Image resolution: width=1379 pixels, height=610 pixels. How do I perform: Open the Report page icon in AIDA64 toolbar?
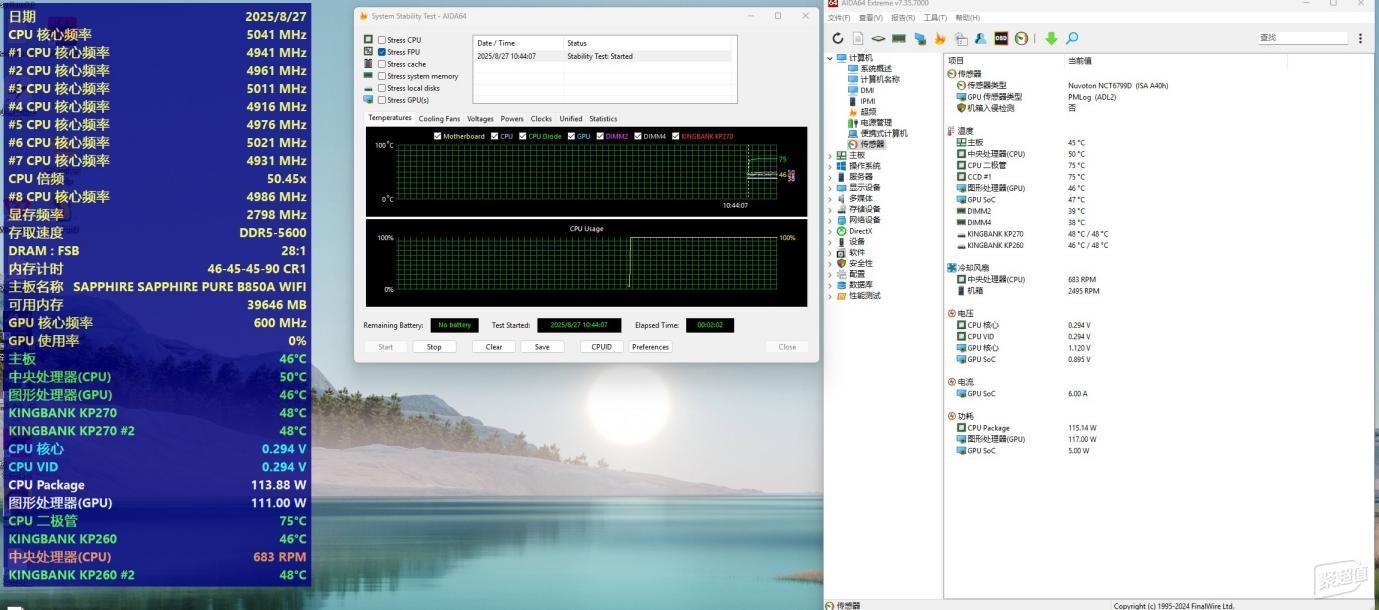click(857, 38)
